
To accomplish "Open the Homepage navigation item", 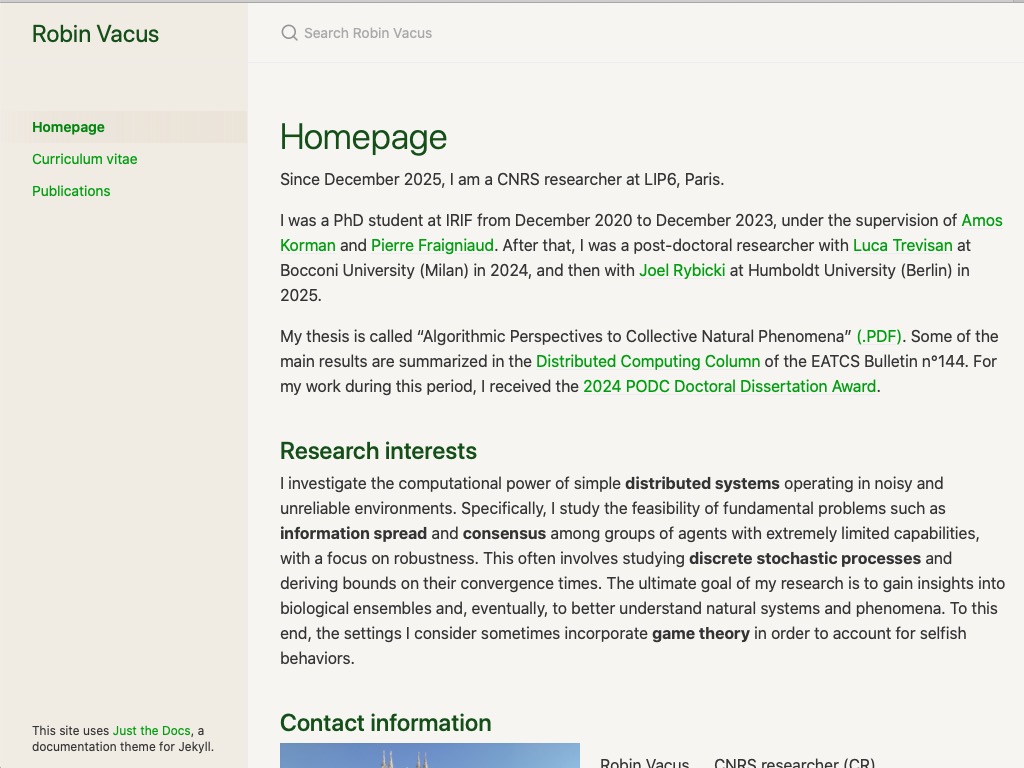I will point(68,127).
